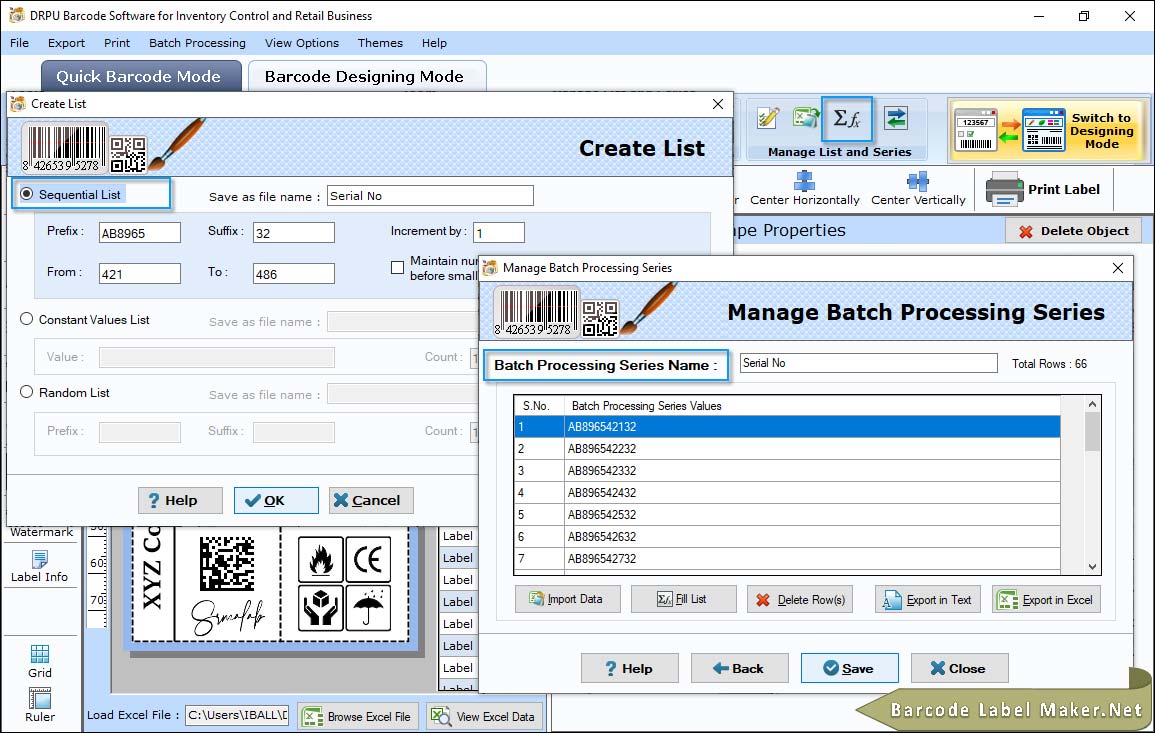The height and width of the screenshot is (733, 1155).
Task: Toggle the Grid tool
Action: (x=40, y=661)
